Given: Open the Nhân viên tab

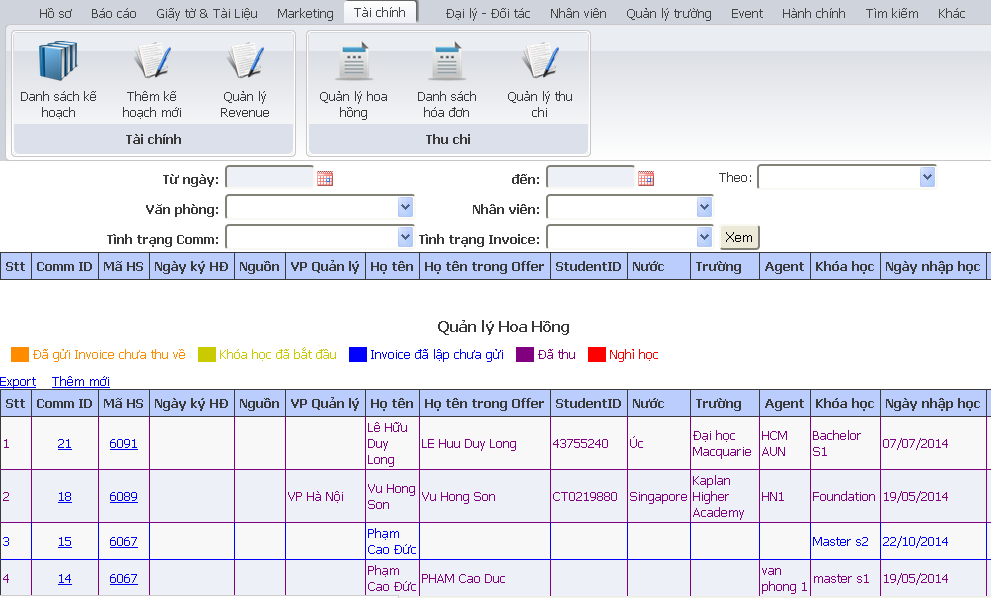Looking at the screenshot, I should (x=578, y=13).
